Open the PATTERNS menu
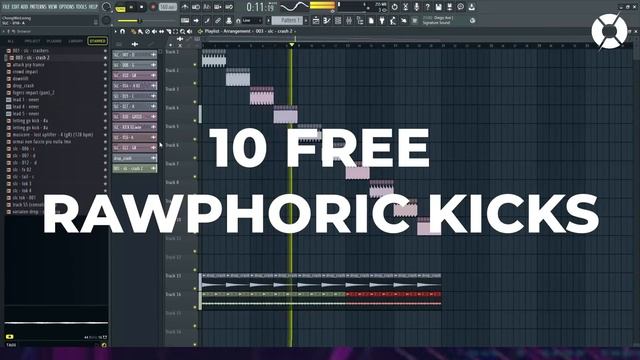The image size is (640, 360). (x=38, y=7)
